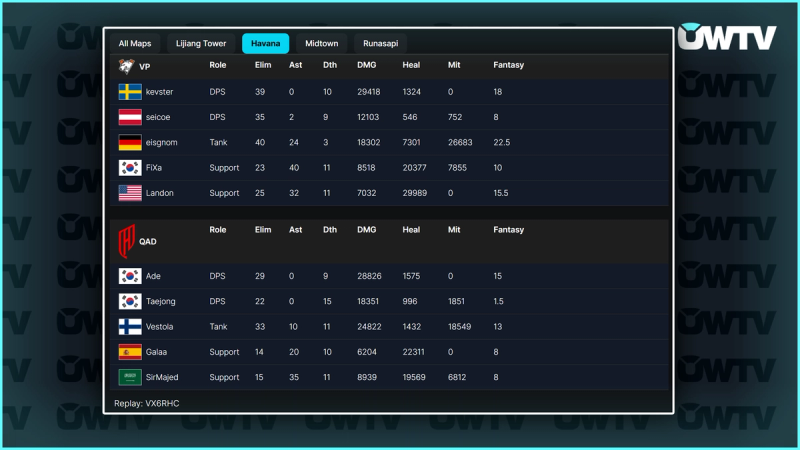The width and height of the screenshot is (800, 450).
Task: Click Taejong's damage value 18351
Action: 368,301
